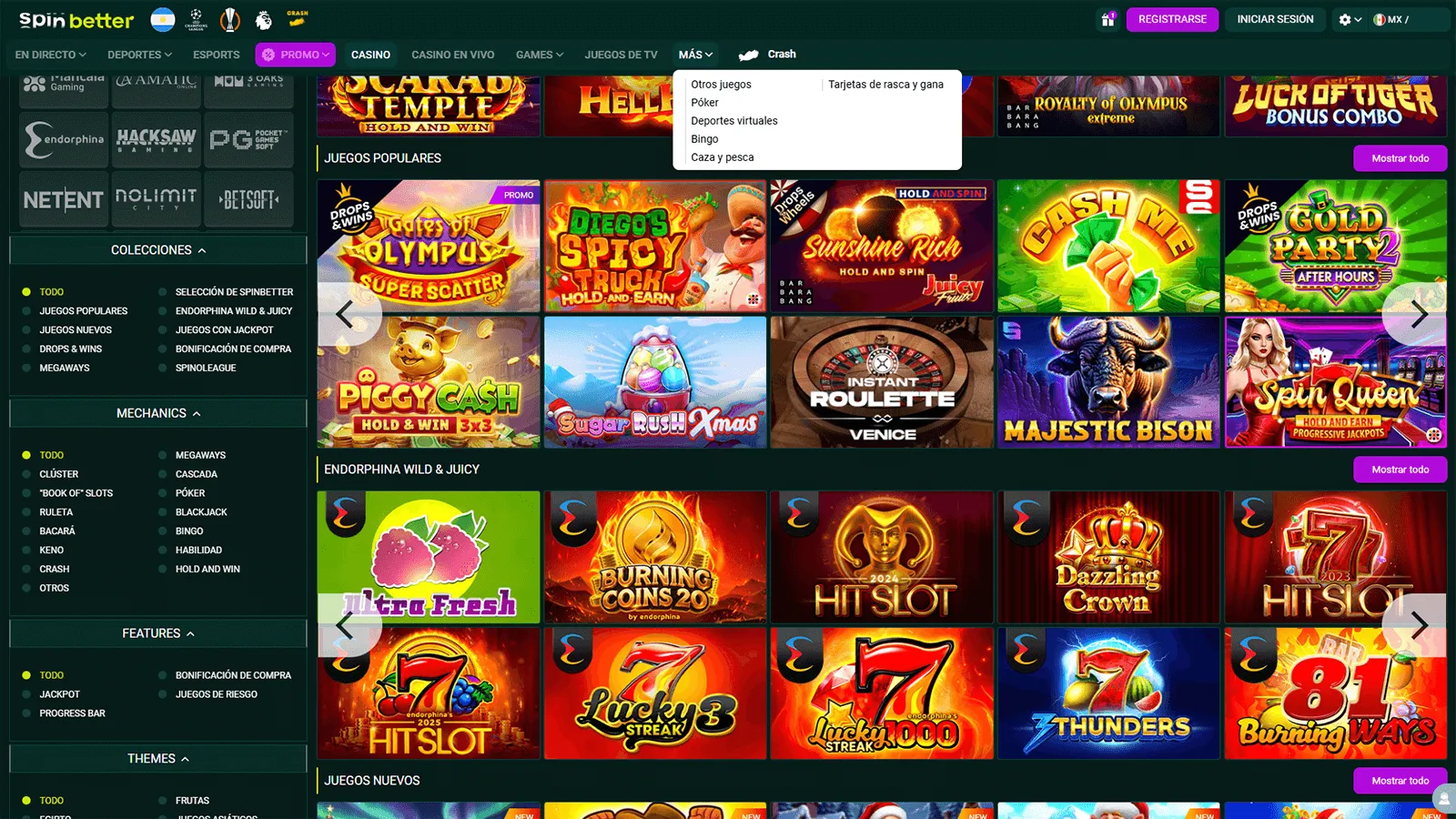Choose Bingo from the Más menu
This screenshot has width=1456, height=819.
(x=704, y=139)
